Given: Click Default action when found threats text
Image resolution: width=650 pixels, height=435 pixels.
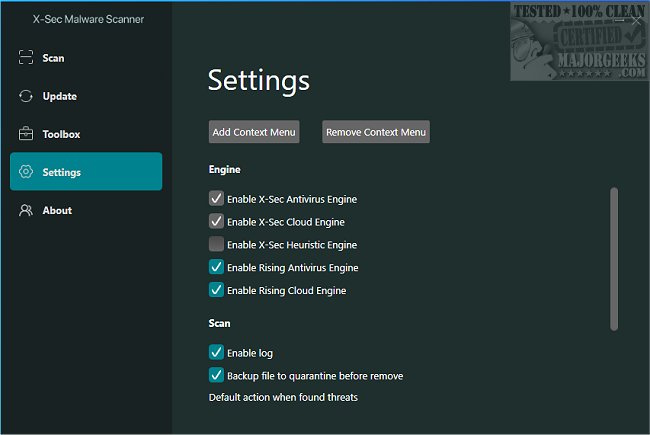Looking at the screenshot, I should [283, 397].
